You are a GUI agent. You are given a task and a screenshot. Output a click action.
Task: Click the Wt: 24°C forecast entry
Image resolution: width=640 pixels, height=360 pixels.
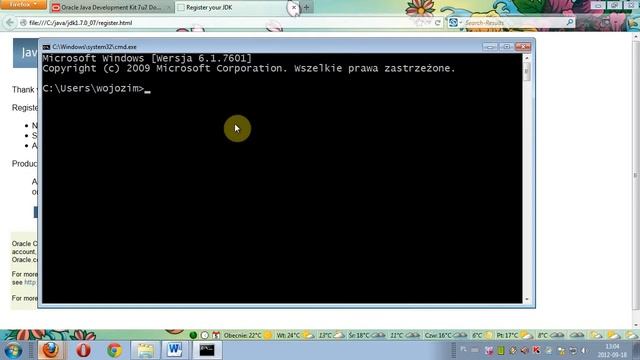pos(295,336)
